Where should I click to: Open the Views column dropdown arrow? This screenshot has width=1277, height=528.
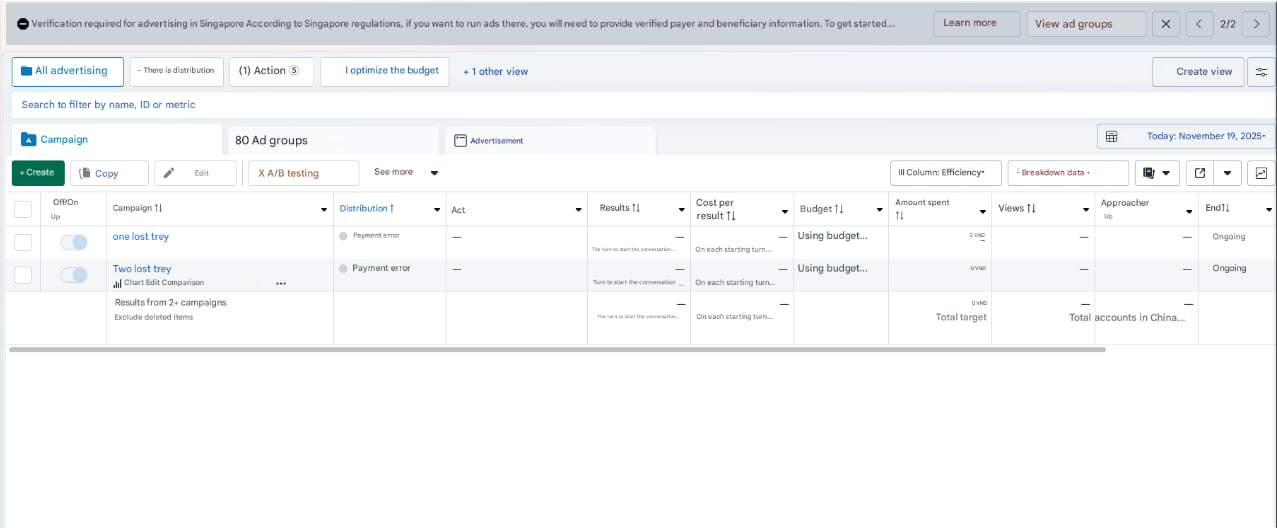pyautogui.click(x=1086, y=210)
